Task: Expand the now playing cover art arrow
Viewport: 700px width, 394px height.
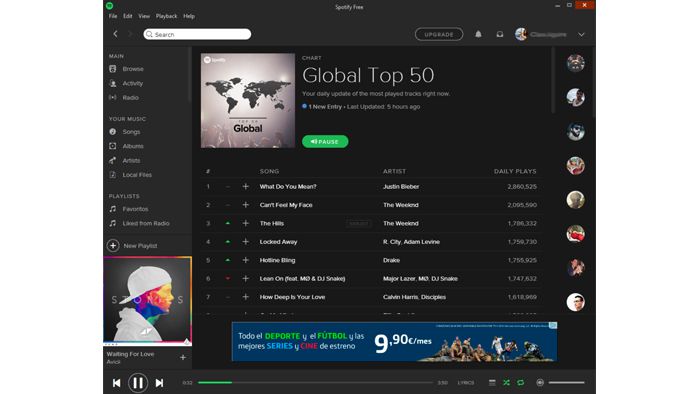Action: point(187,341)
